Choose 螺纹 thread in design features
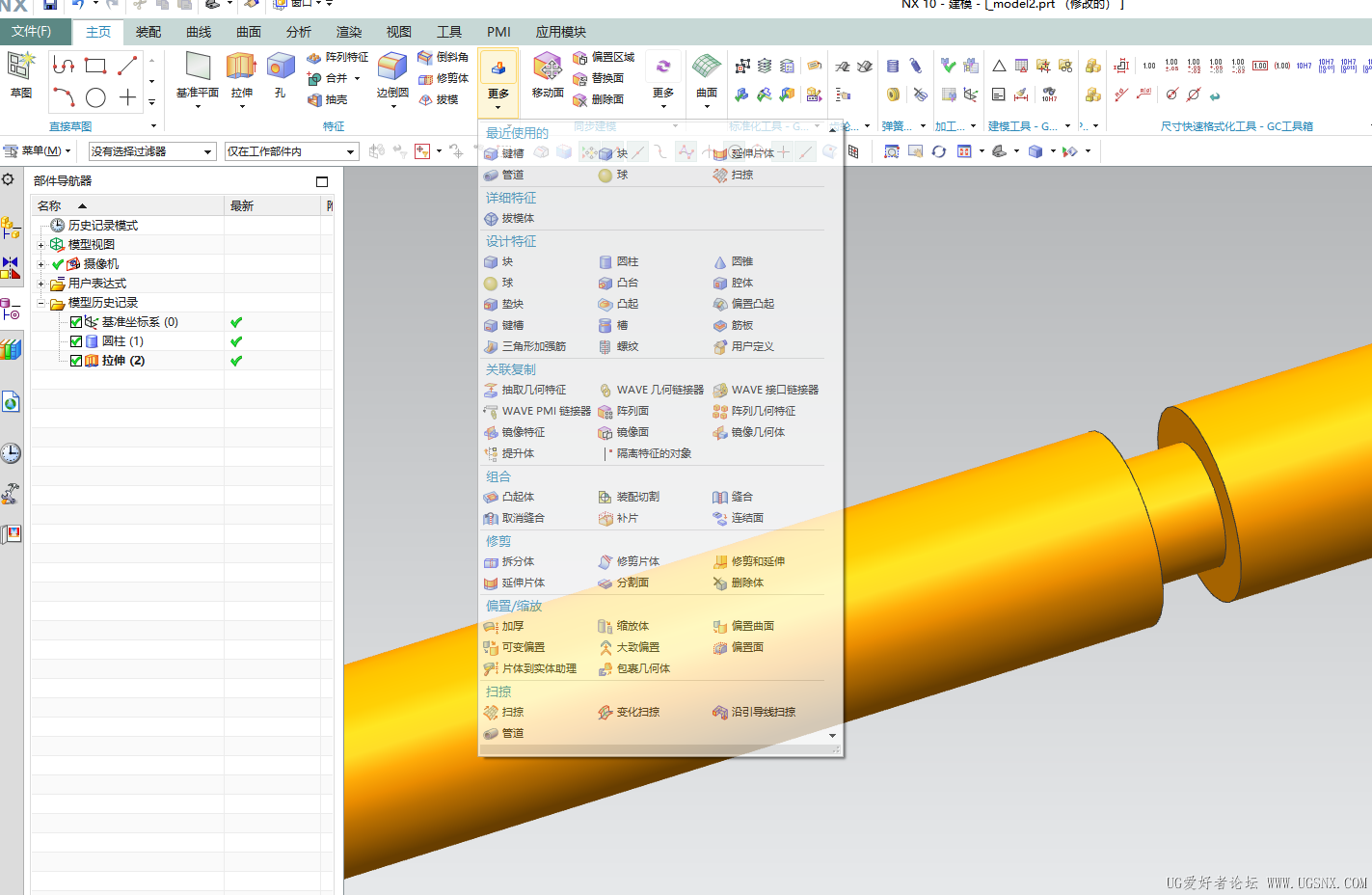 click(x=619, y=346)
